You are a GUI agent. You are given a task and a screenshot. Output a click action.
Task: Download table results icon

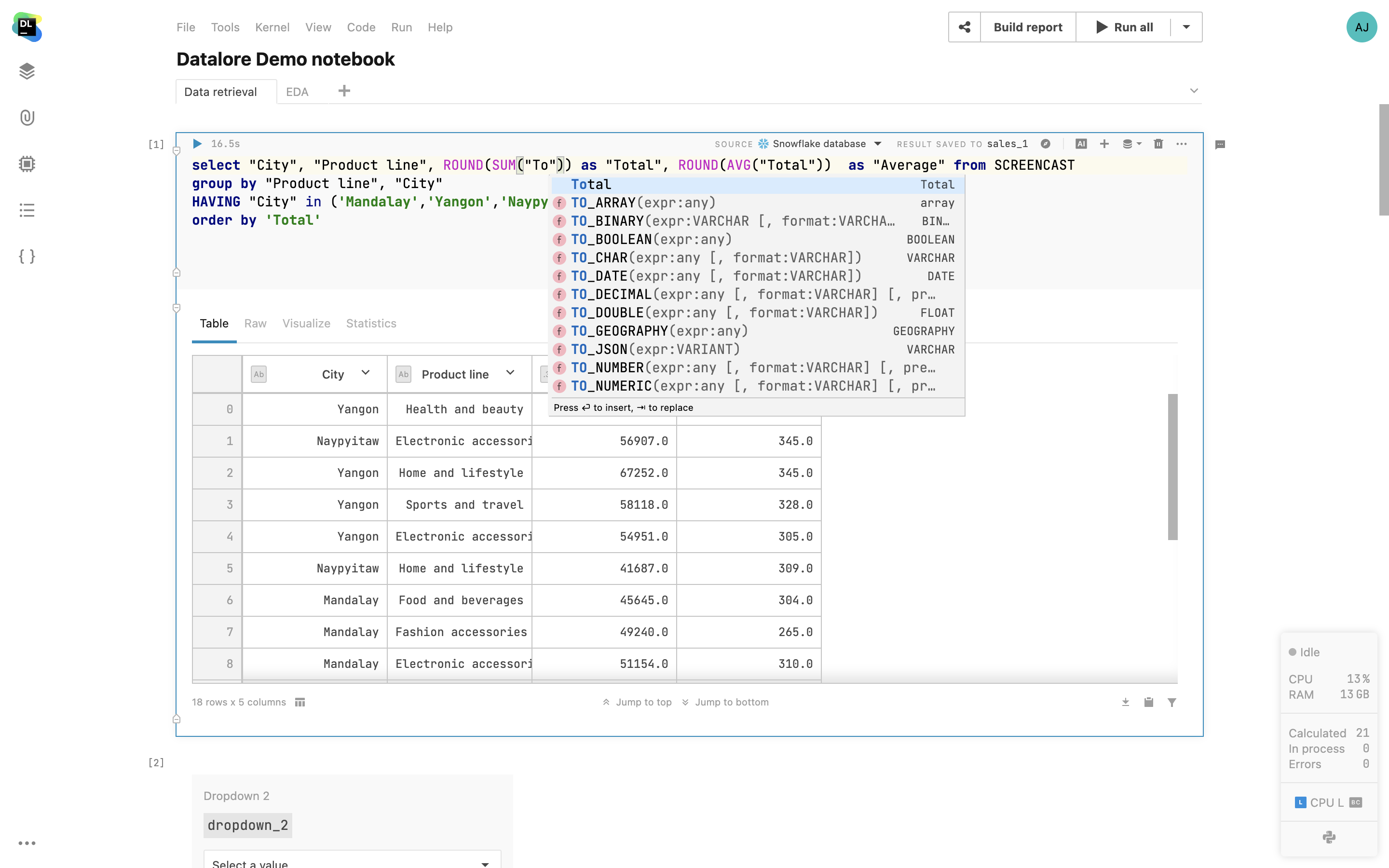click(x=1125, y=702)
